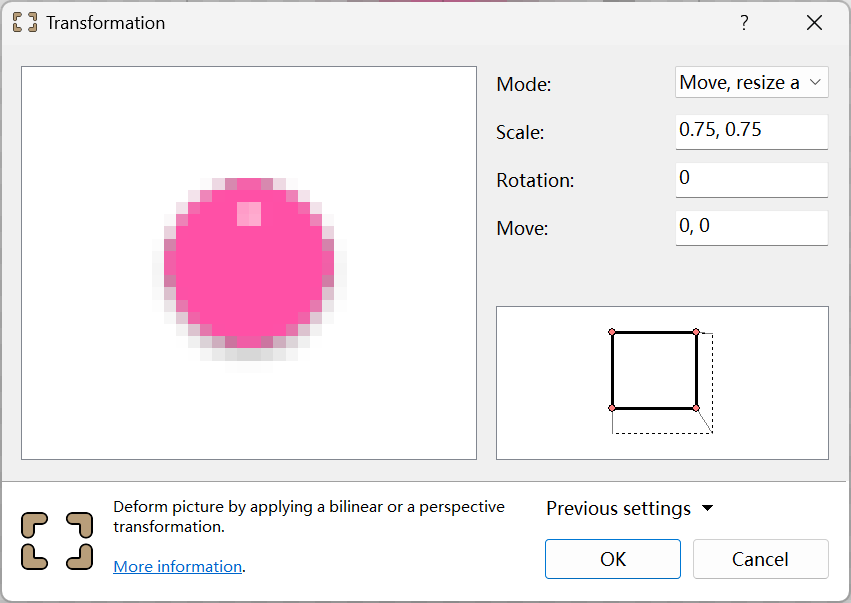The image size is (851, 603).
Task: Expand the Previous settings menu
Action: [x=630, y=509]
